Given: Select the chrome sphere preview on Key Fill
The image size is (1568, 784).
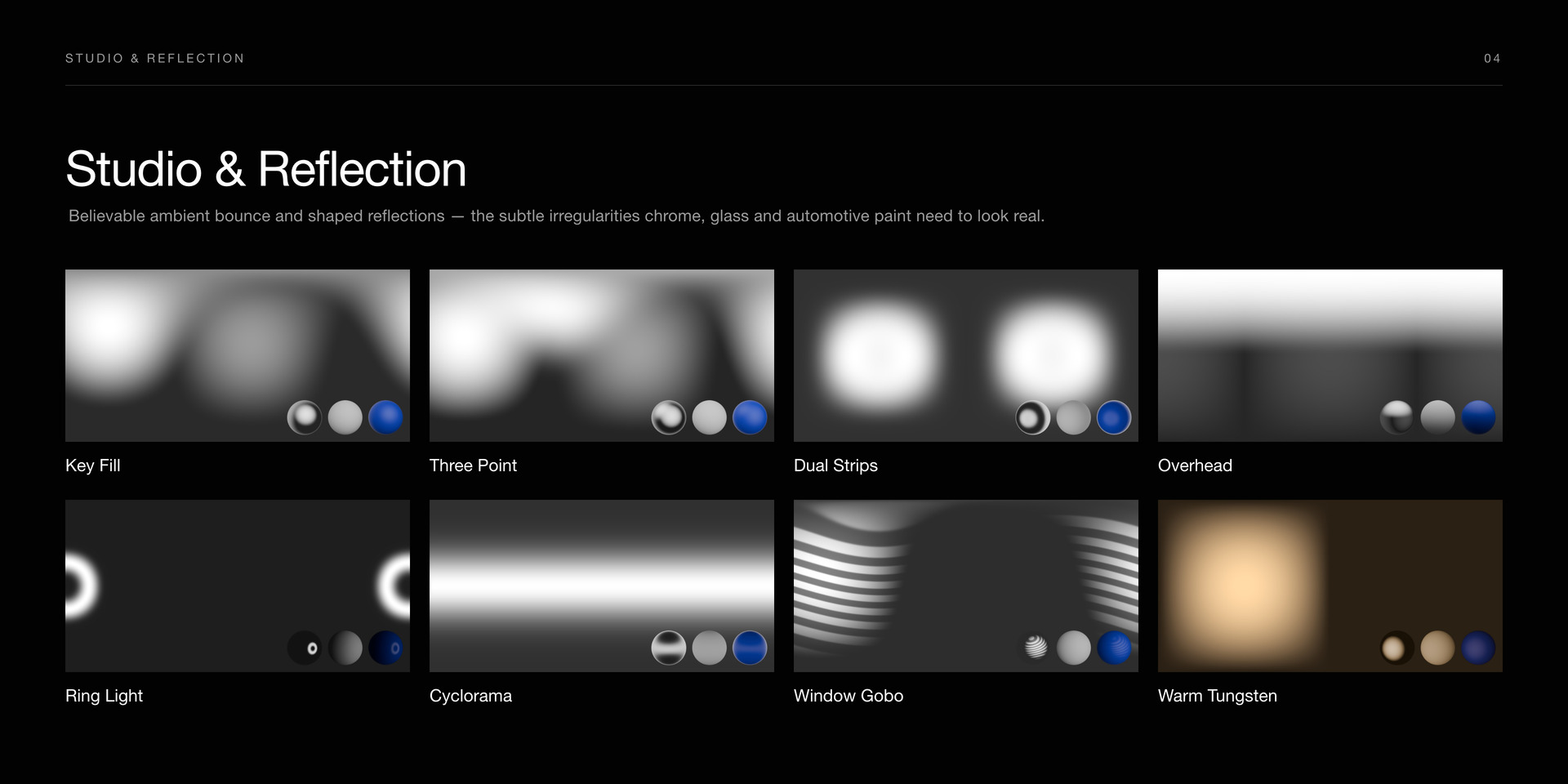Looking at the screenshot, I should tap(305, 417).
